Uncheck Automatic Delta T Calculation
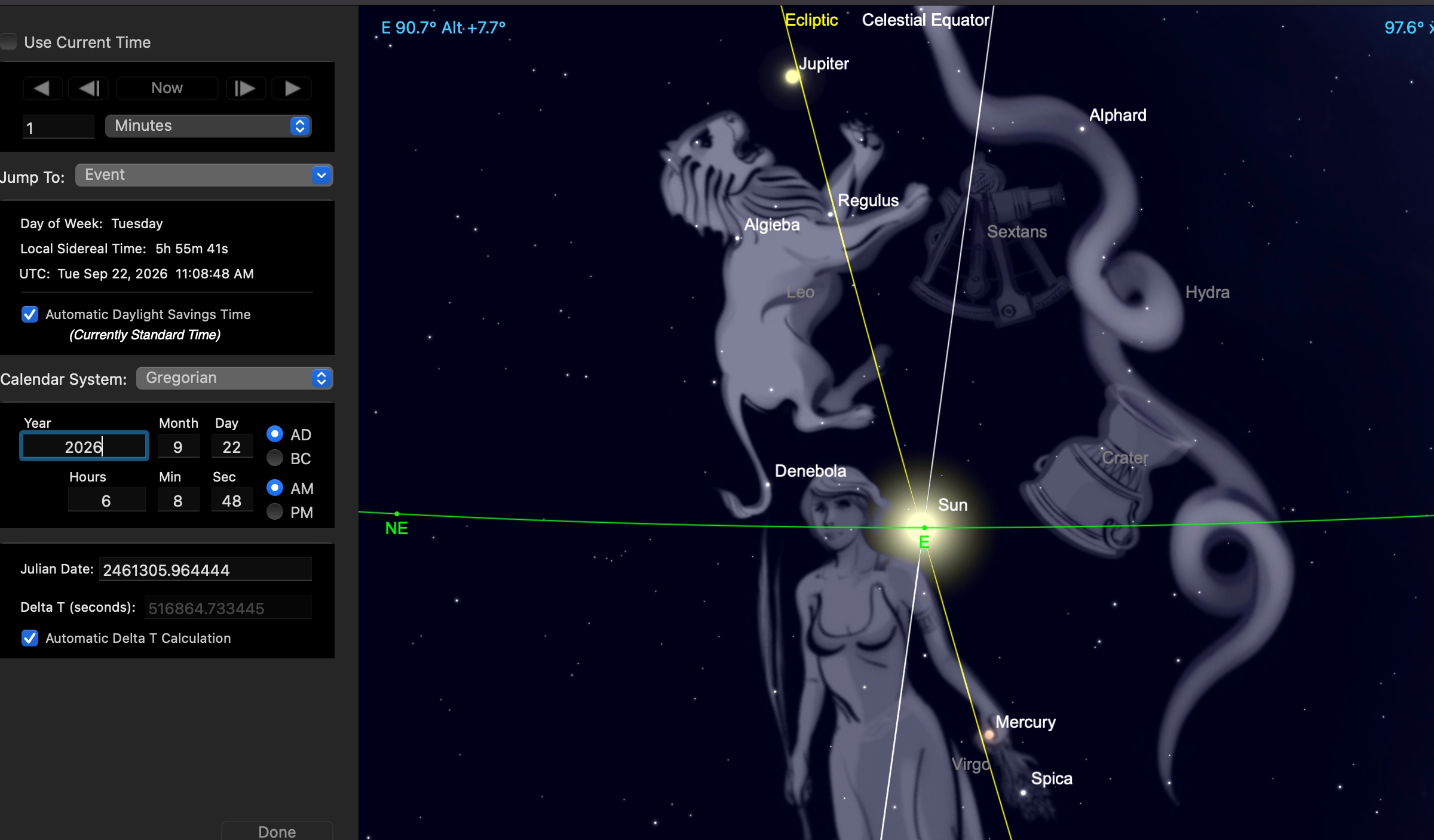 pyautogui.click(x=30, y=638)
